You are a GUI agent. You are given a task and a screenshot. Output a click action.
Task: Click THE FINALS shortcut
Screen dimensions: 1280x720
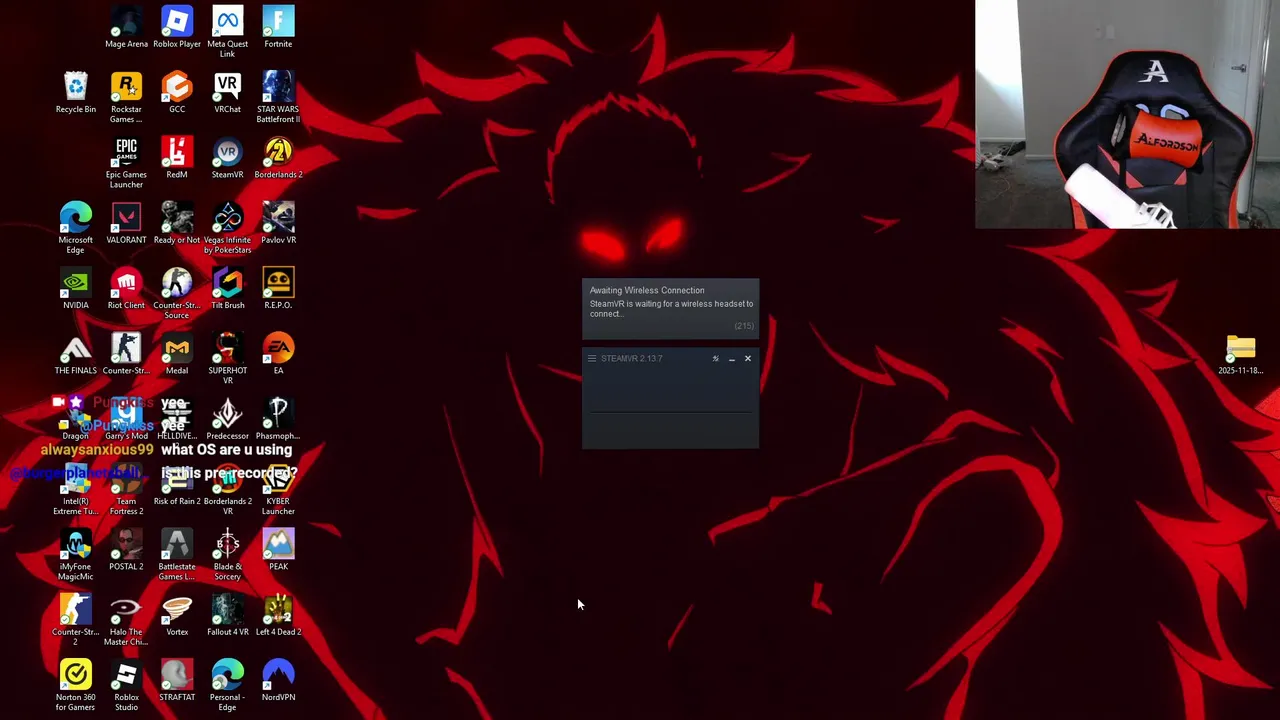[76, 354]
